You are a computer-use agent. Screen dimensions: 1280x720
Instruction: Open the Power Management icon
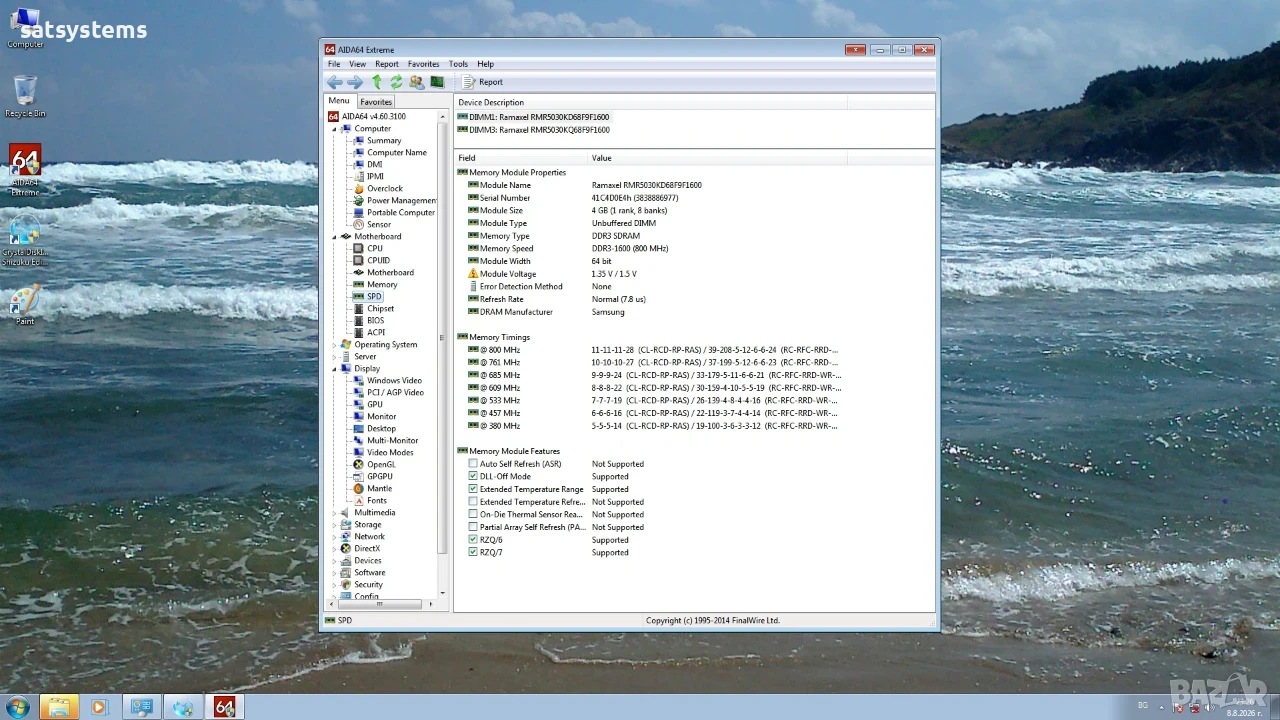(x=359, y=201)
